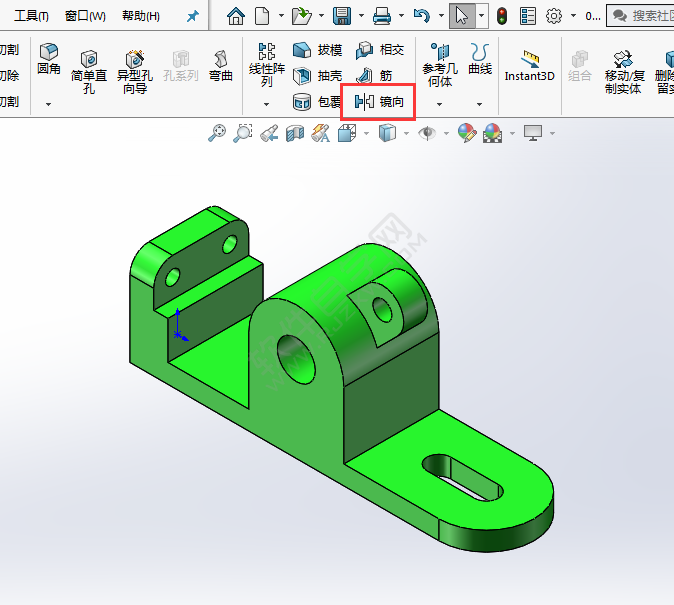Toggle Section View icon
The image size is (674, 605).
point(295,133)
